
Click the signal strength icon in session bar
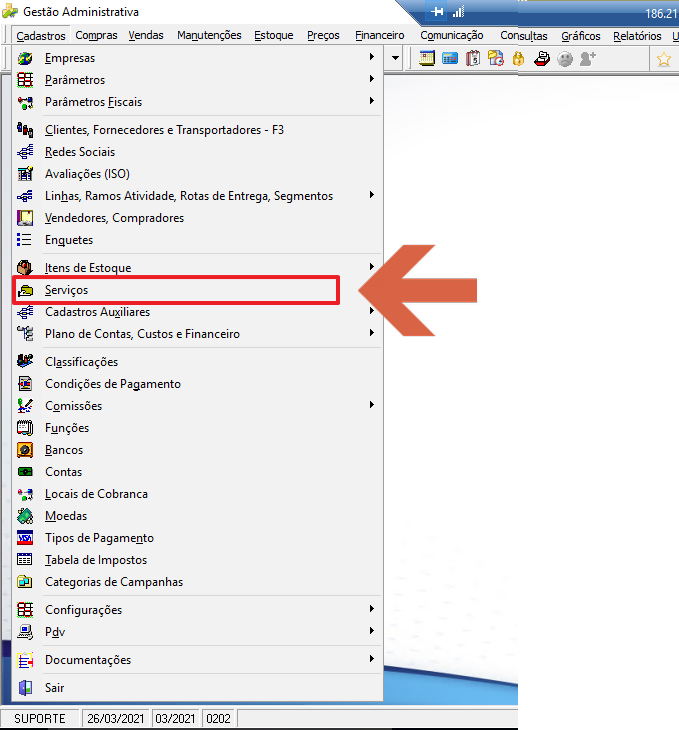(x=459, y=12)
